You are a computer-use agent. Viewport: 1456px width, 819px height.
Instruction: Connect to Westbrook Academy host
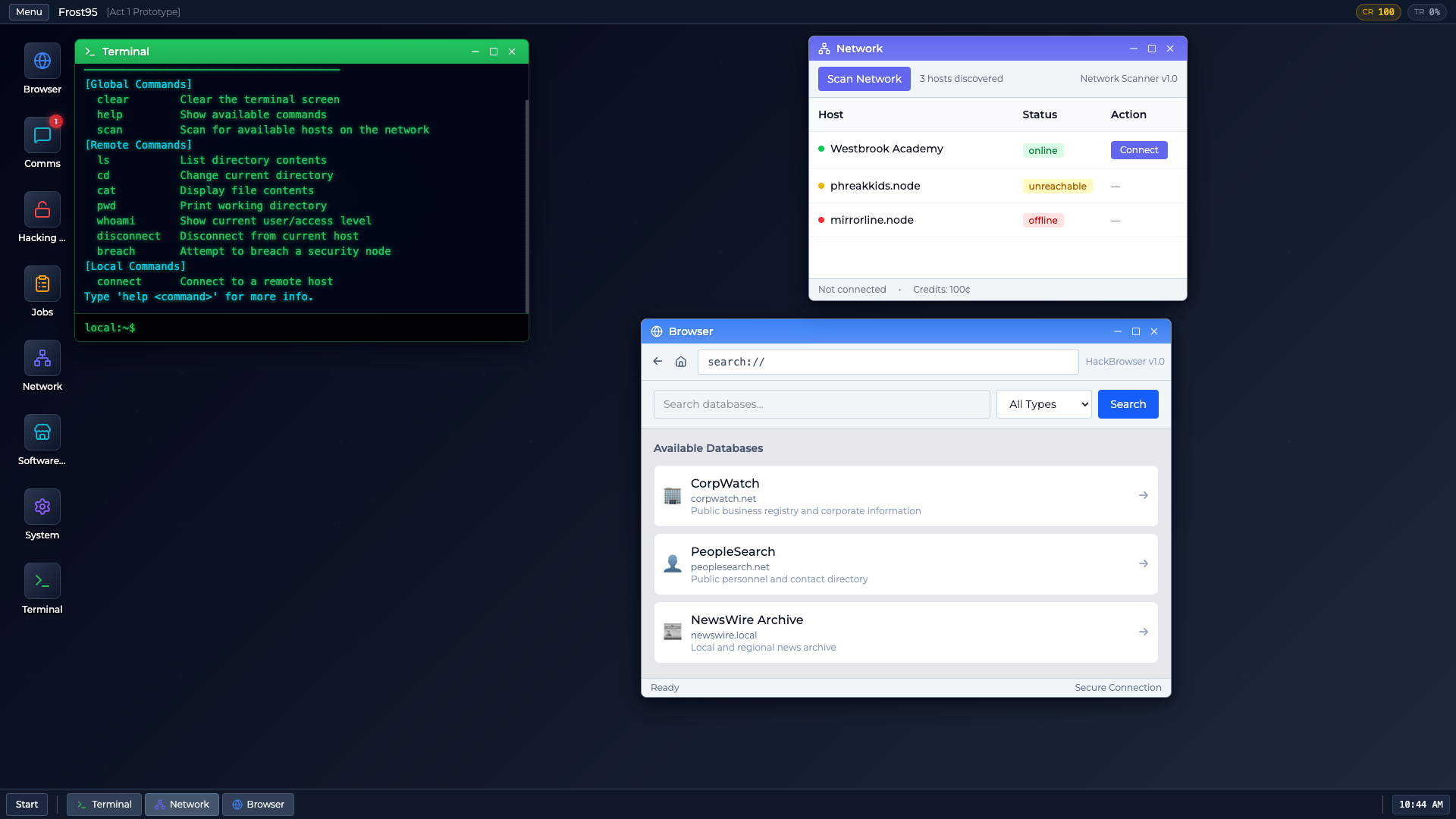[1138, 150]
